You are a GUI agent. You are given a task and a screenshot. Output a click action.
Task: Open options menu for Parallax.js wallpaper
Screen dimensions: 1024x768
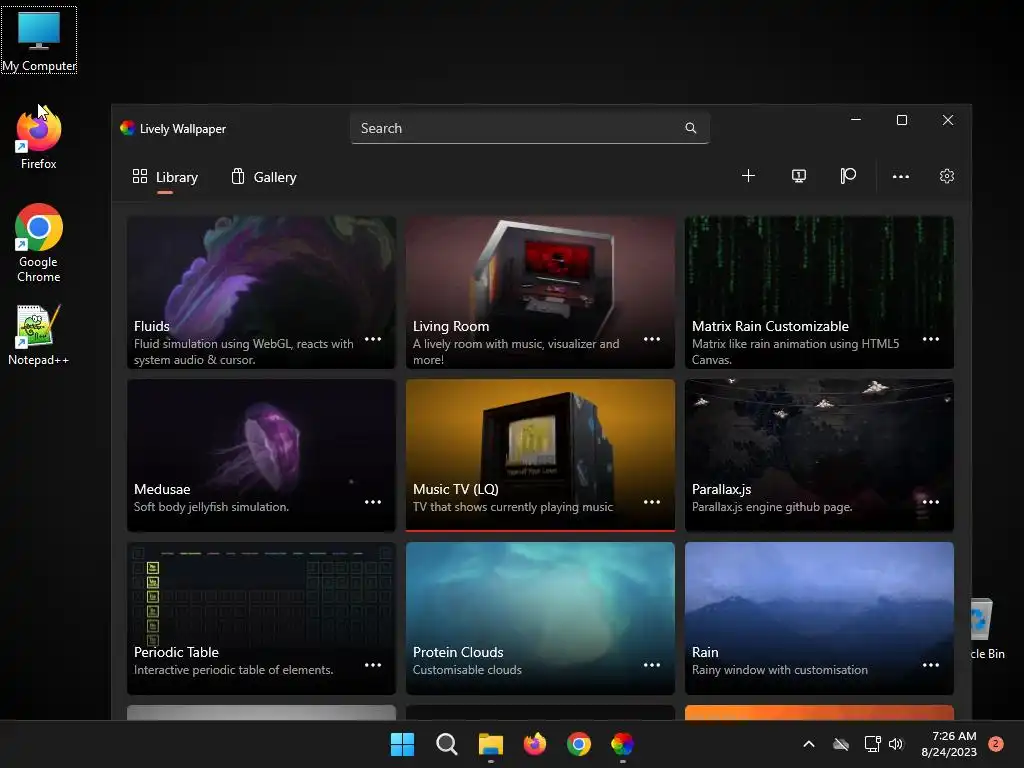pyautogui.click(x=931, y=502)
